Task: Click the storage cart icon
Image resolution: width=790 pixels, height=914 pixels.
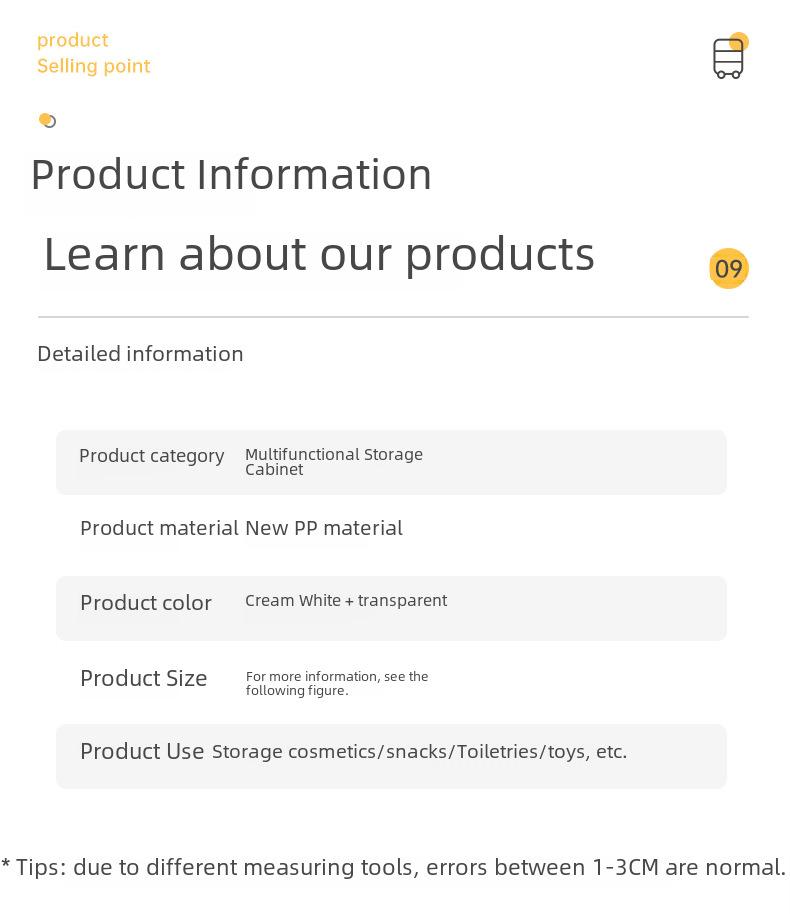Action: pyautogui.click(x=729, y=56)
